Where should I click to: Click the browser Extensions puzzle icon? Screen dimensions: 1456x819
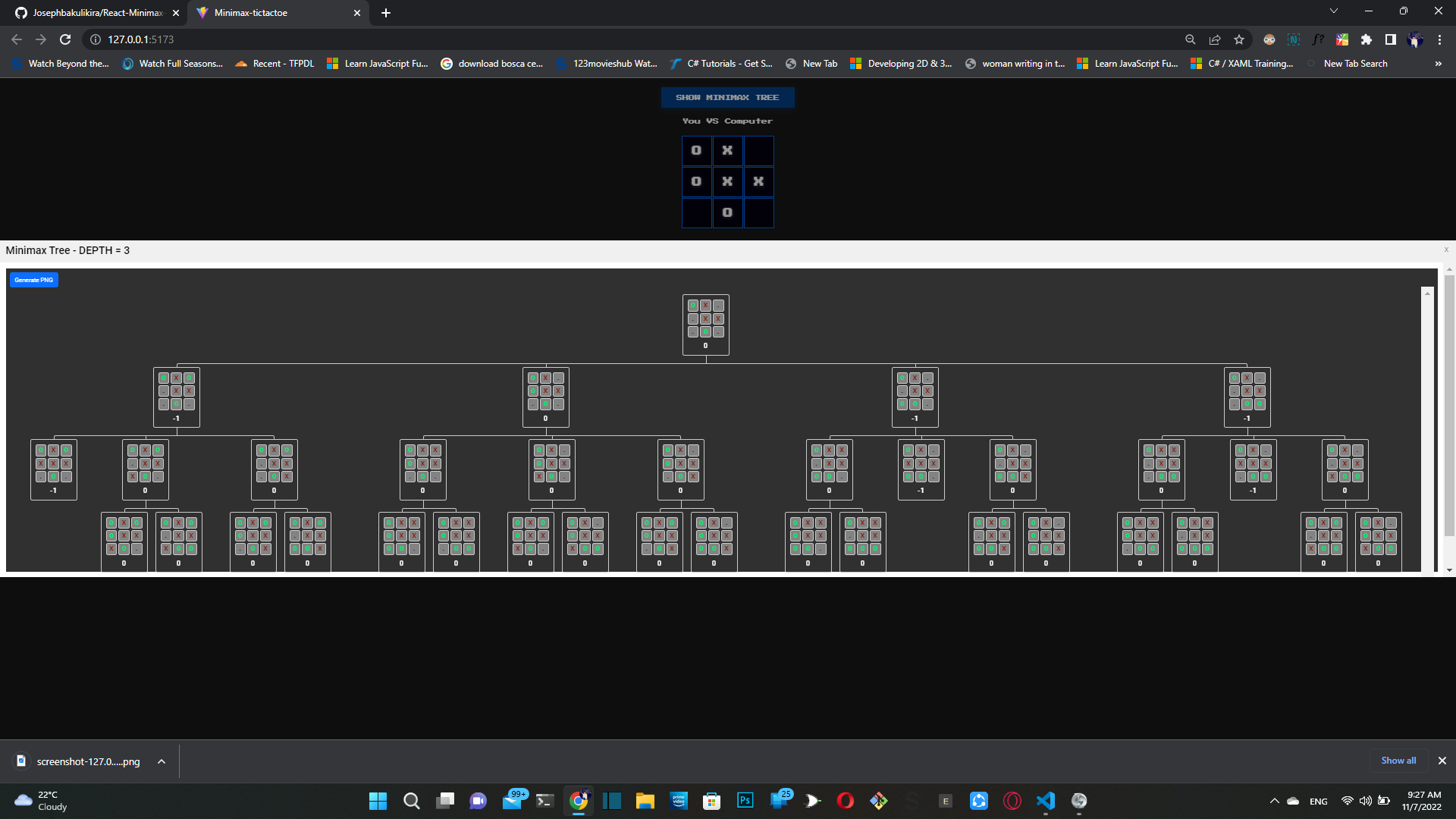[1367, 39]
